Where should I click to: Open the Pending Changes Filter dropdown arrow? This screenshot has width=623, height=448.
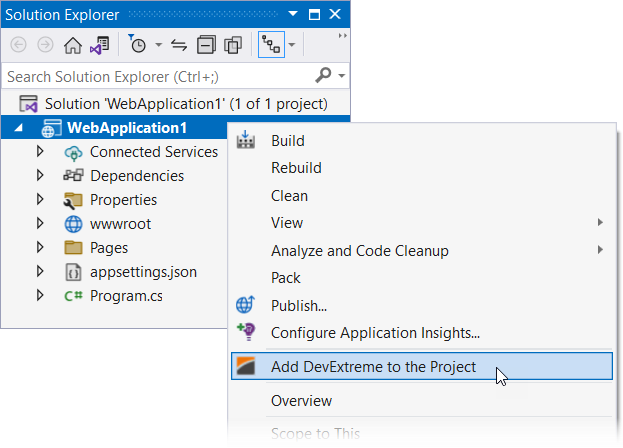tap(159, 44)
